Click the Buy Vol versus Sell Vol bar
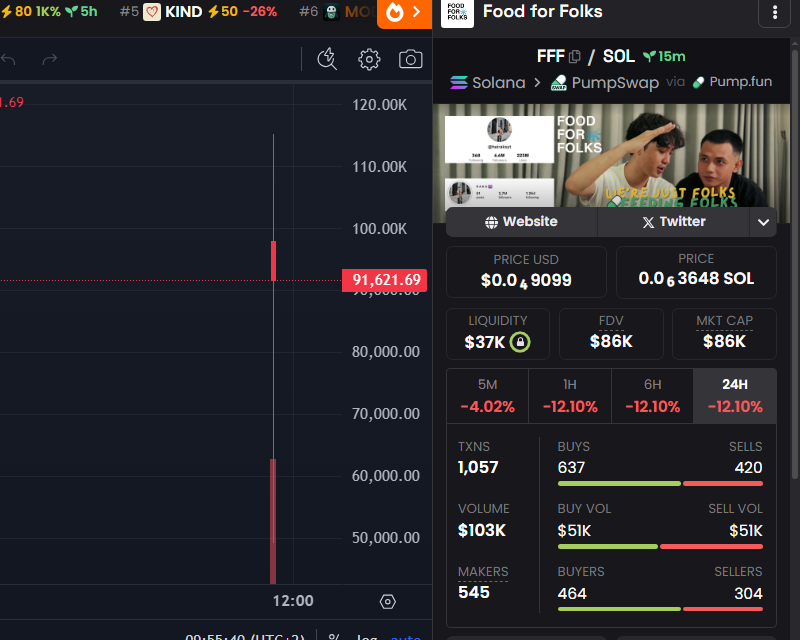 660,547
